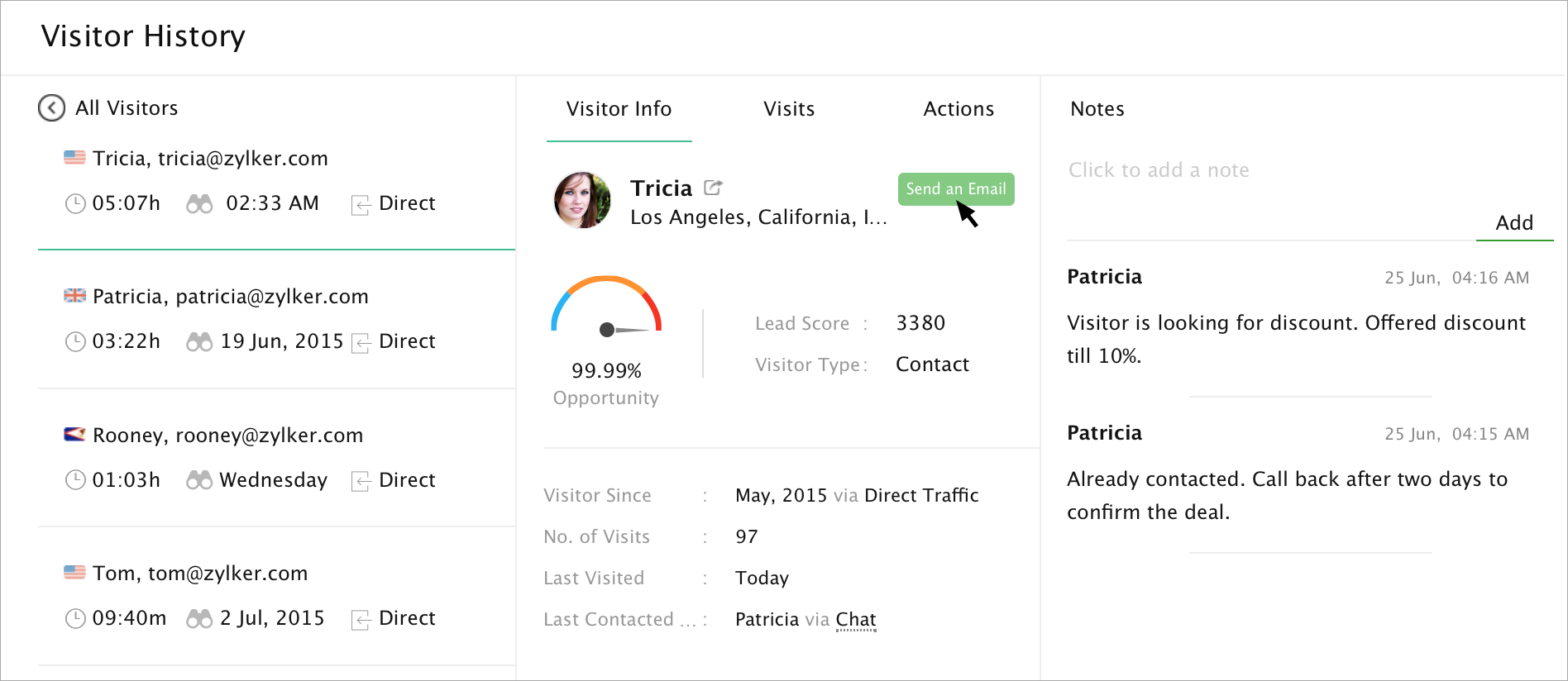Select the Visitor Info tab

pos(619,109)
